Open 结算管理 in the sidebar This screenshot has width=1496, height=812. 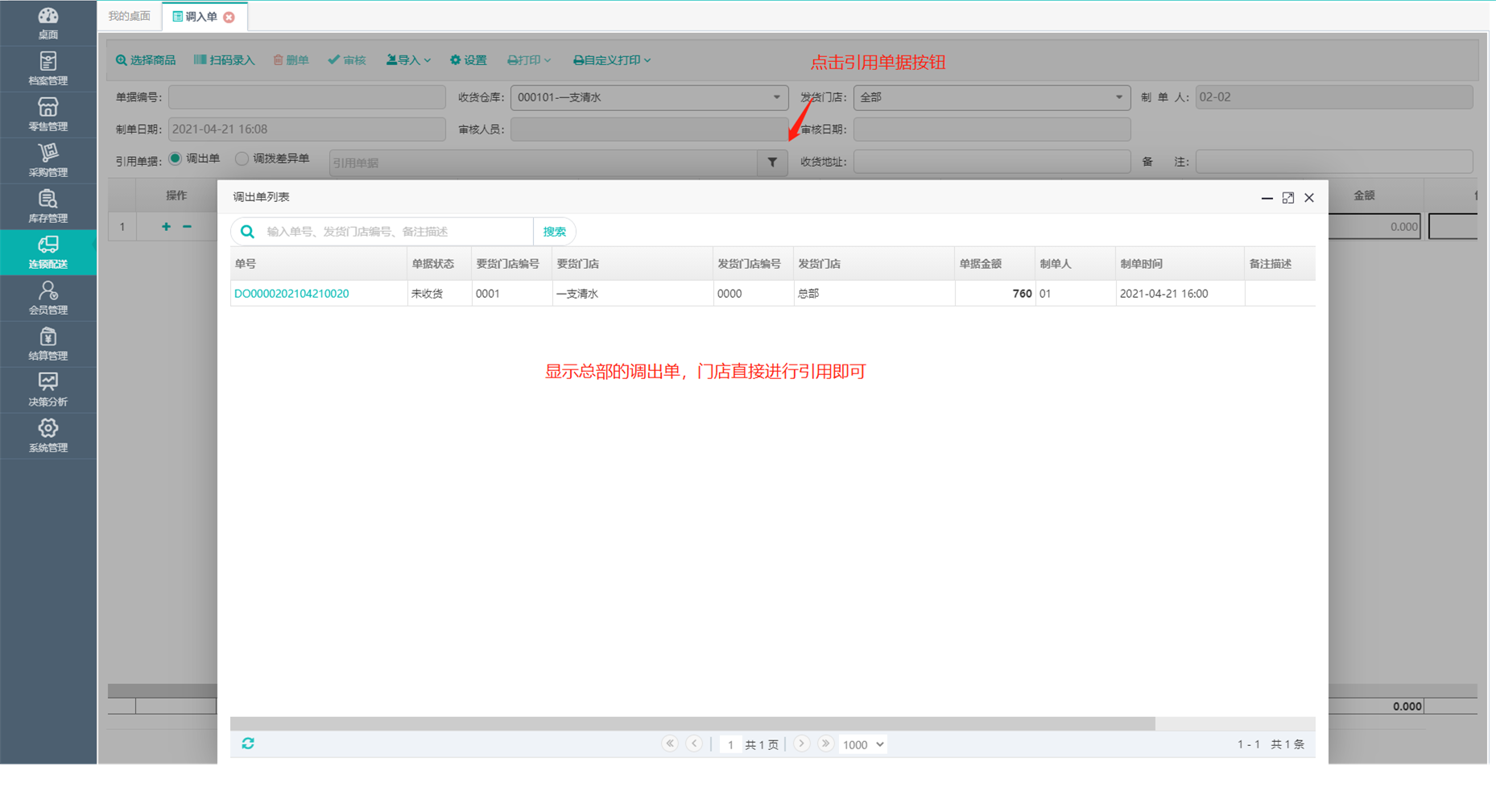pos(48,344)
